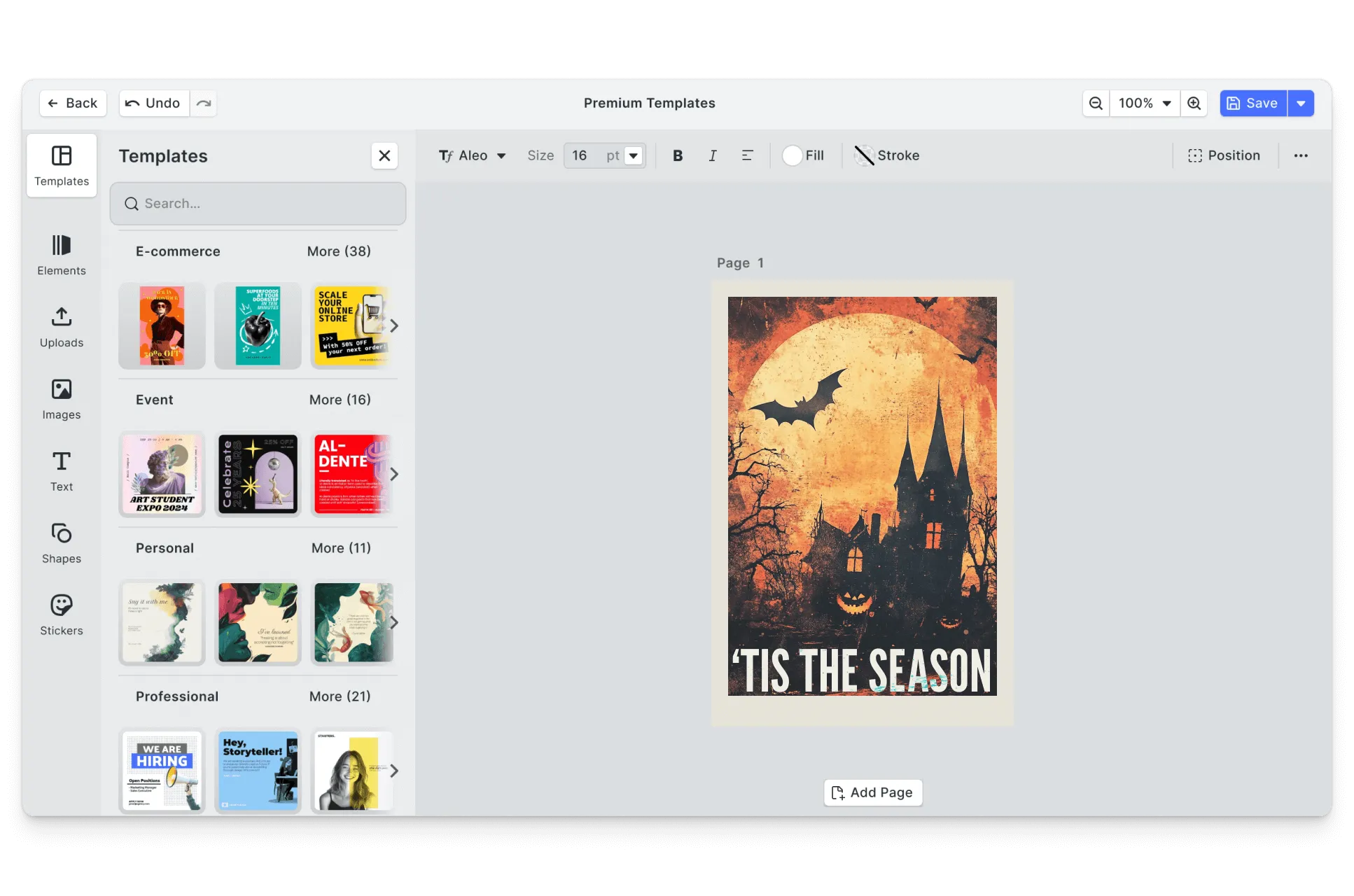1354x896 pixels.
Task: Open the Aleo font family dropdown
Action: click(x=473, y=155)
